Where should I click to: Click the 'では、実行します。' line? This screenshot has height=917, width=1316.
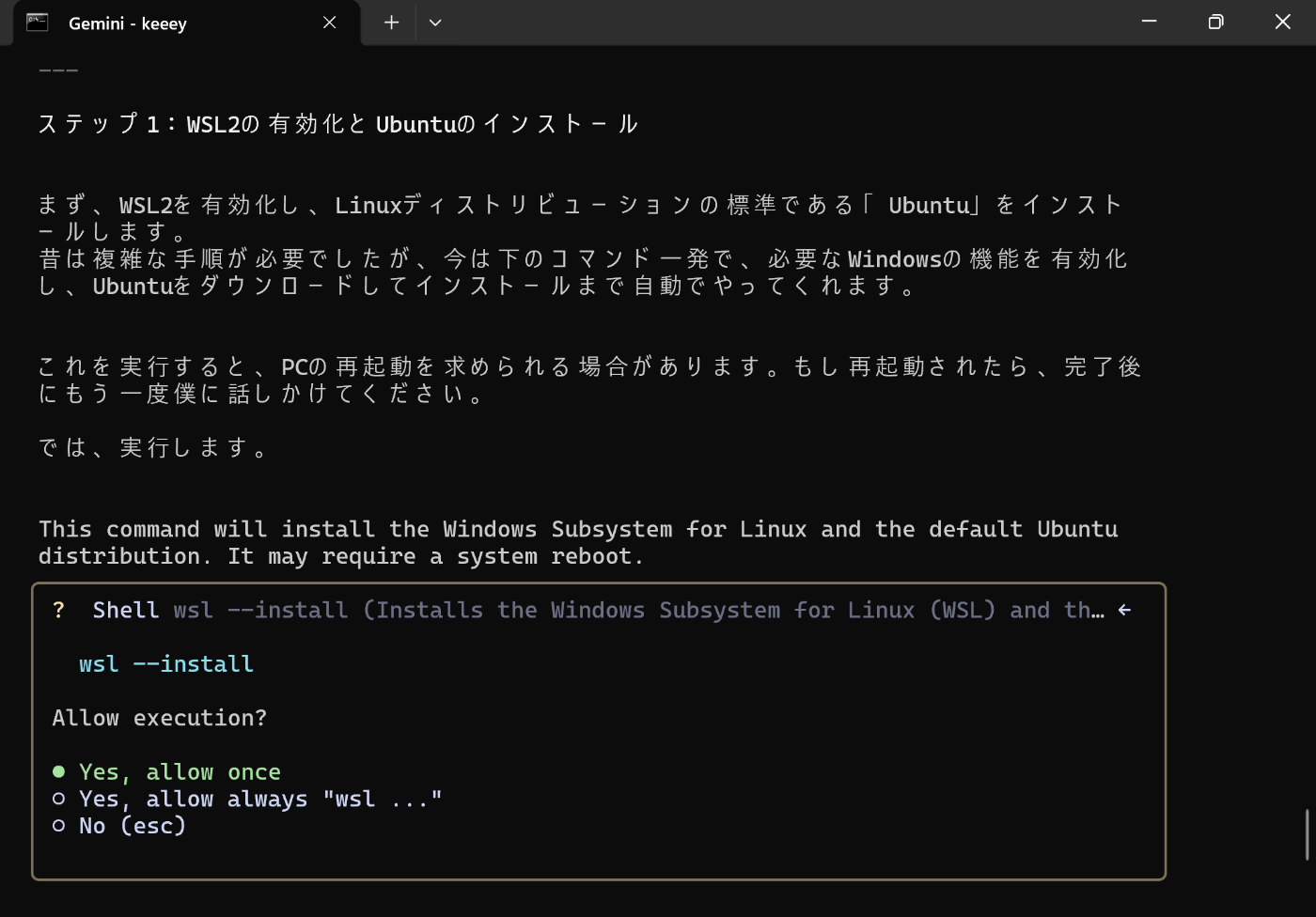coord(153,448)
